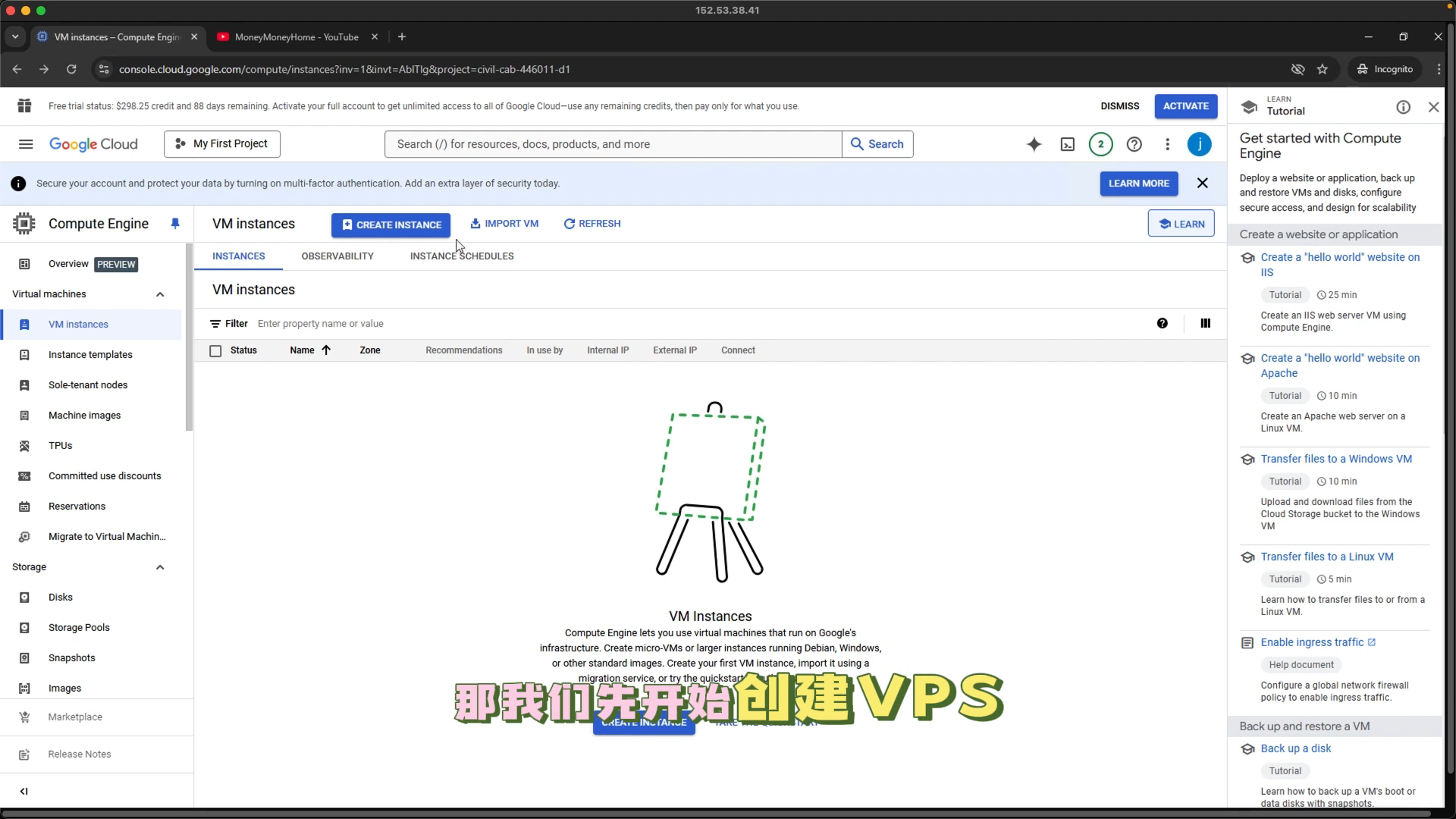The height and width of the screenshot is (819, 1456).
Task: Close the MoneyMoneyHome YouTube tab
Action: [375, 36]
